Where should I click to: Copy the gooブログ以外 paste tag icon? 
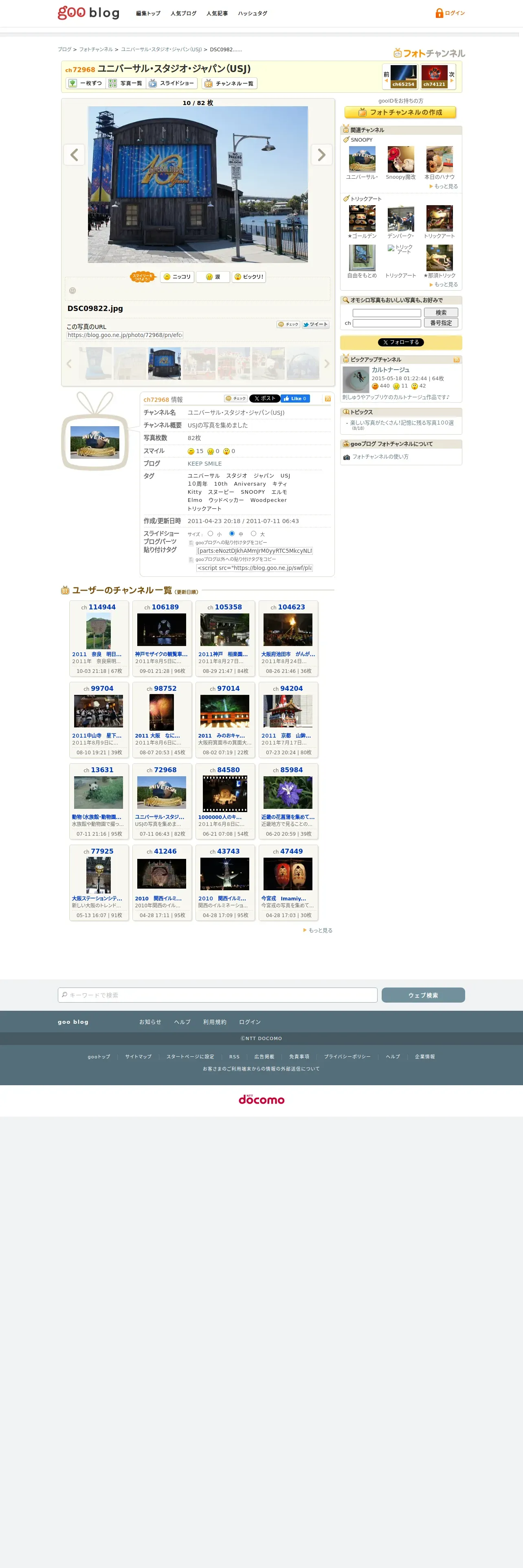click(x=191, y=559)
